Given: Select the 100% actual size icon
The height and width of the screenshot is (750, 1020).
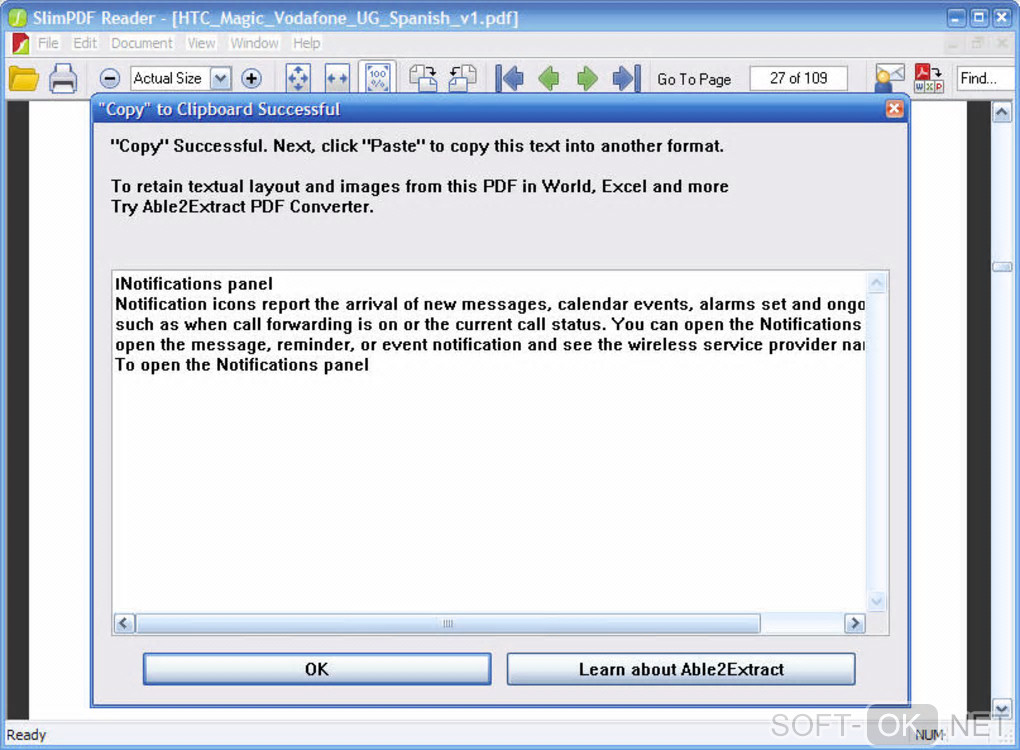Looking at the screenshot, I should (377, 78).
